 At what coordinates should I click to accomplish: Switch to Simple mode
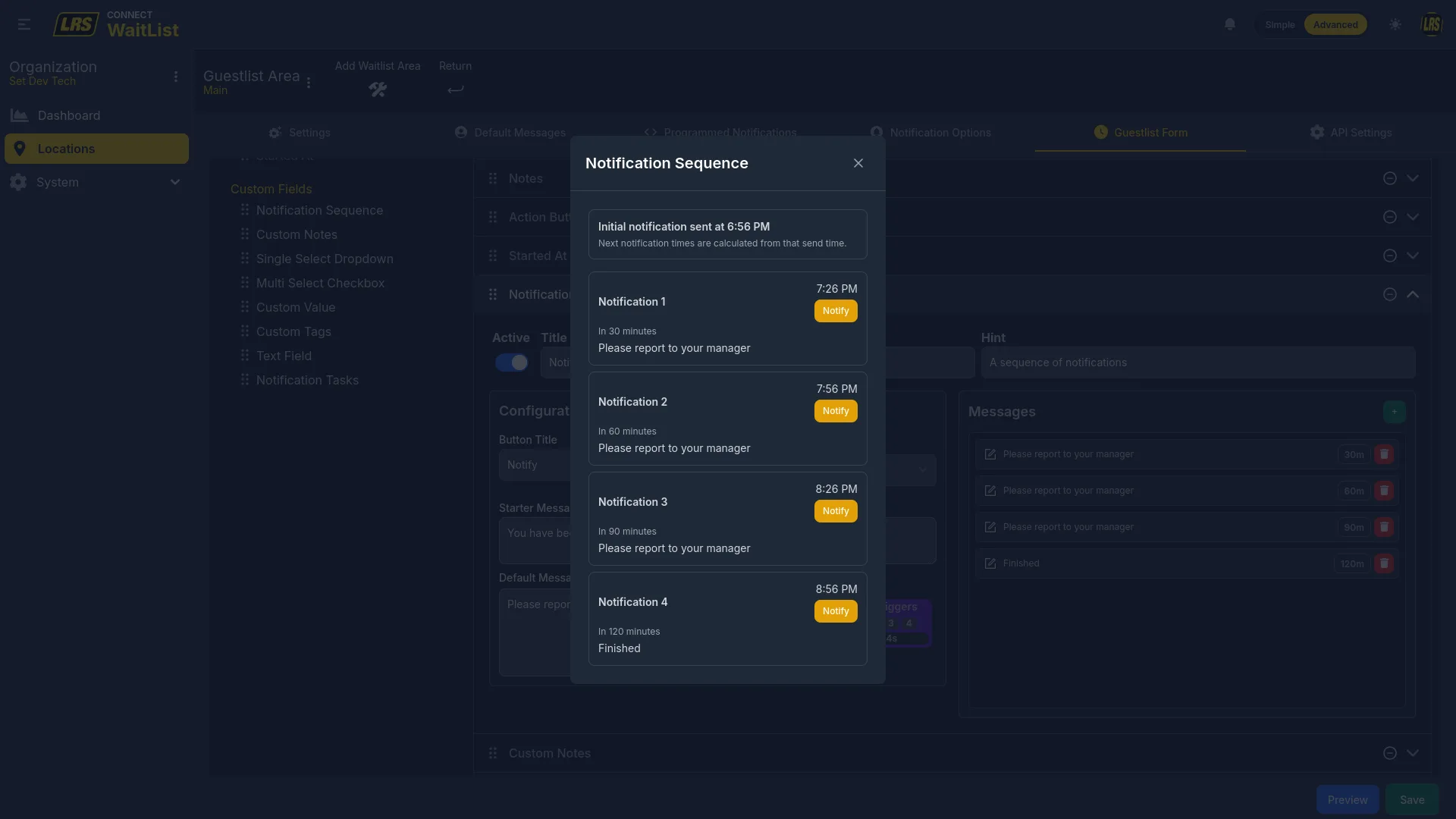1280,24
